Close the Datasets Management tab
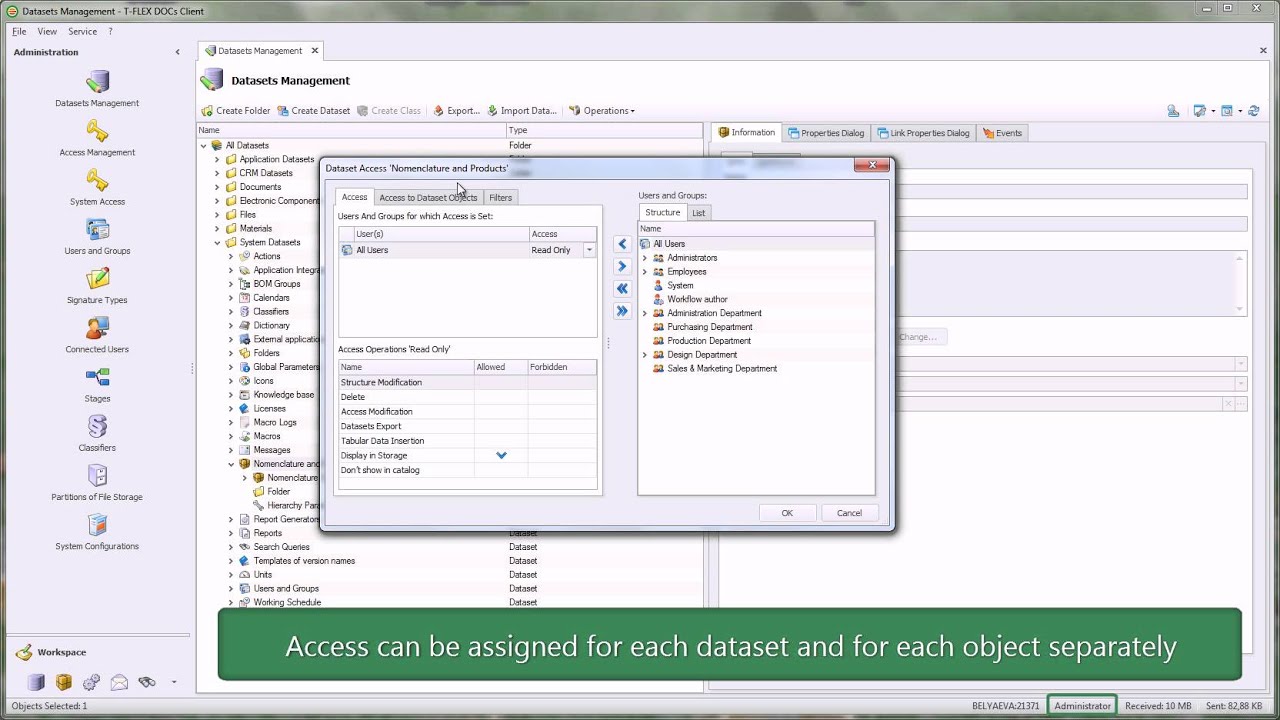This screenshot has width=1280, height=720. pos(315,51)
